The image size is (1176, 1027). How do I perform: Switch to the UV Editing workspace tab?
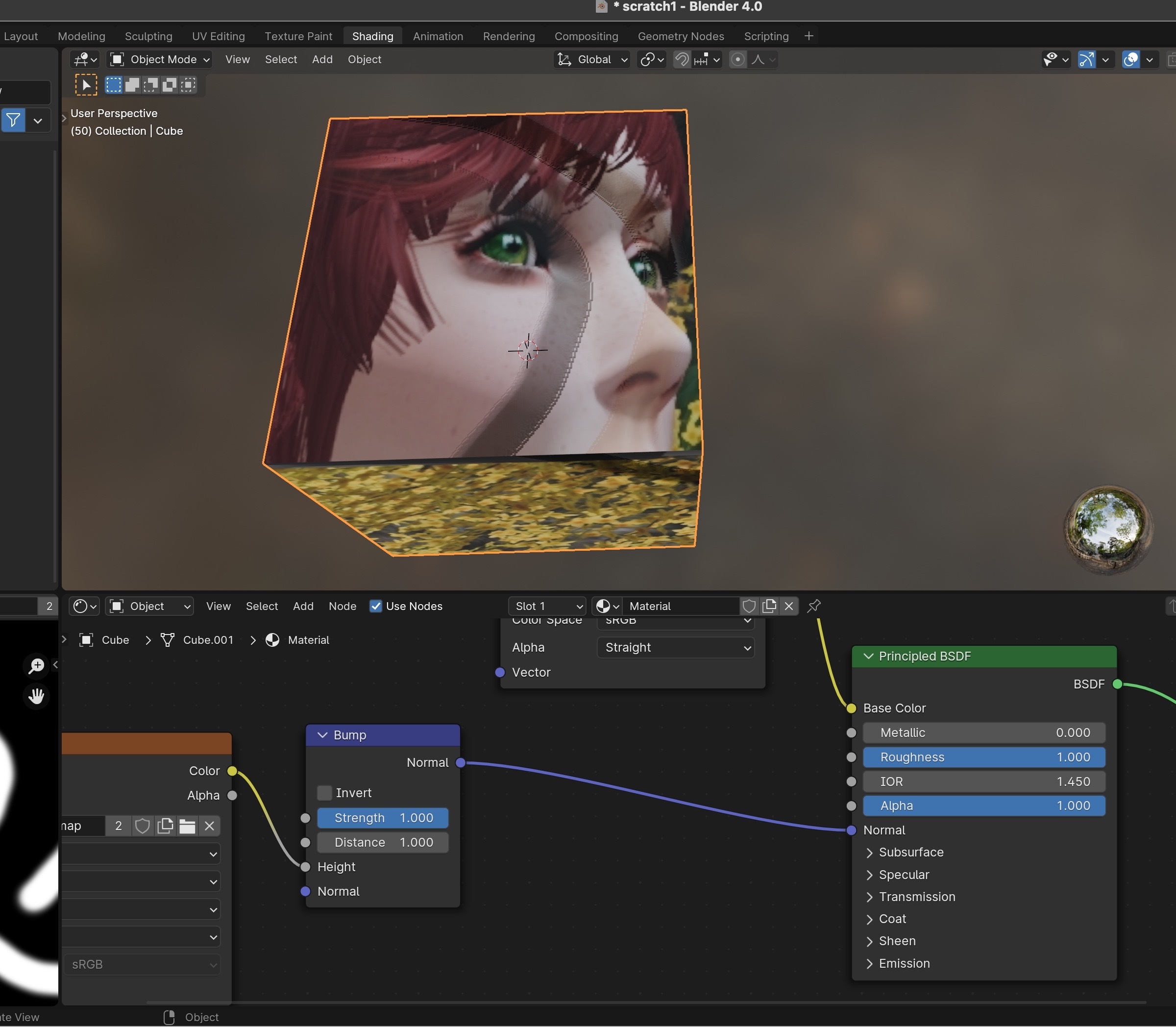219,36
